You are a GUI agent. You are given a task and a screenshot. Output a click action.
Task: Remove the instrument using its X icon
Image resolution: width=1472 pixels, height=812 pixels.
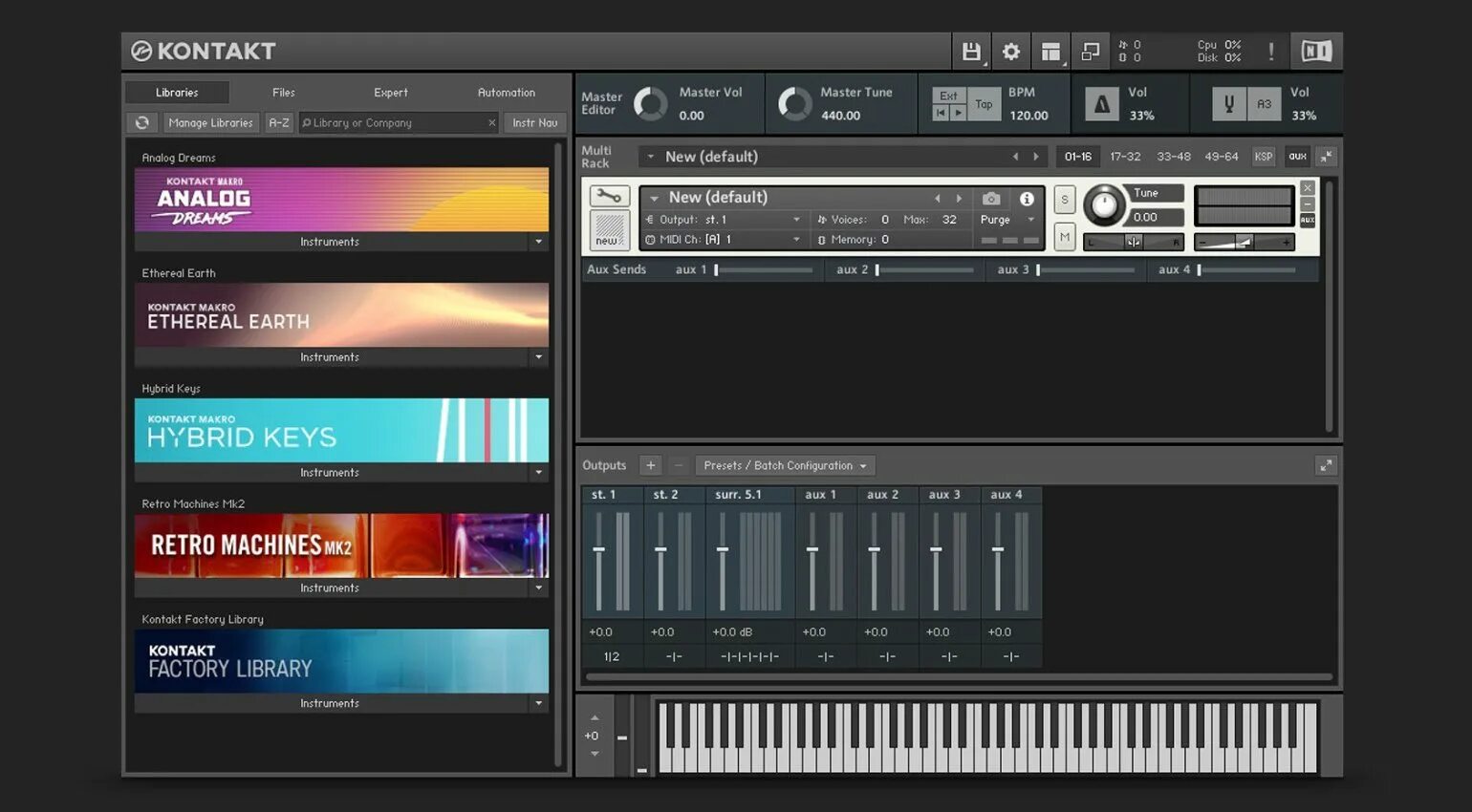pos(1308,188)
